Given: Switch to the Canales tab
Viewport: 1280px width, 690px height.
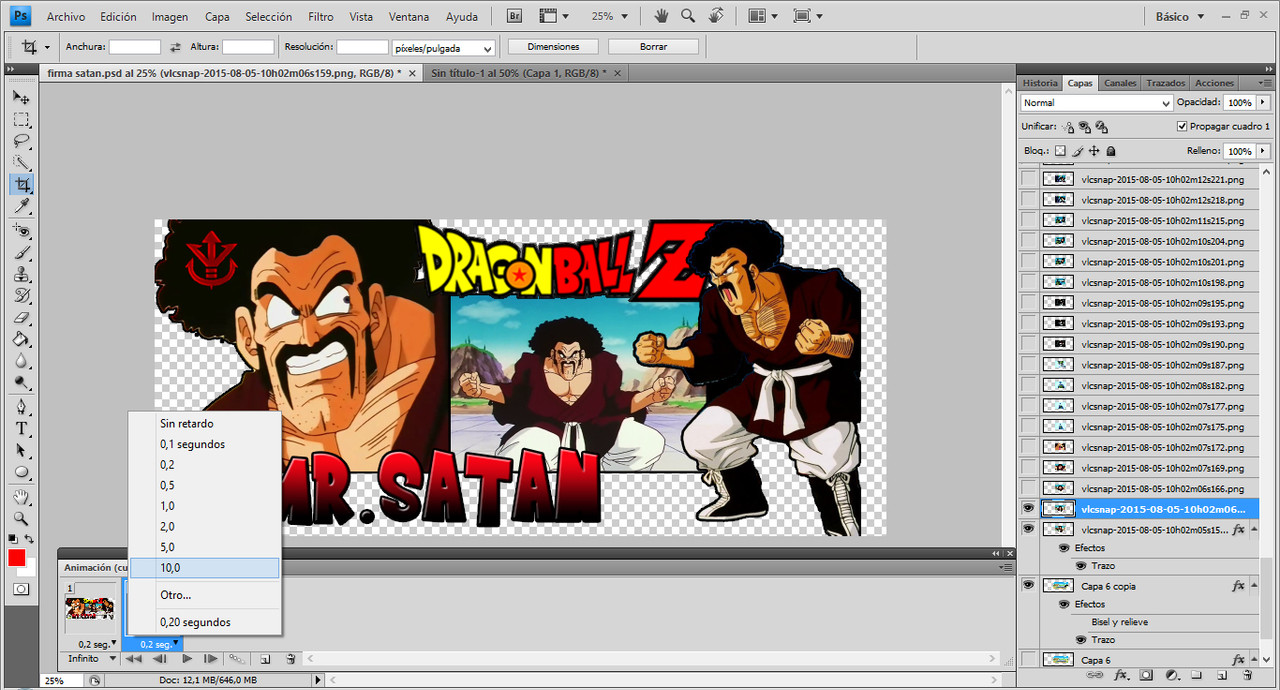Looking at the screenshot, I should click(1120, 83).
